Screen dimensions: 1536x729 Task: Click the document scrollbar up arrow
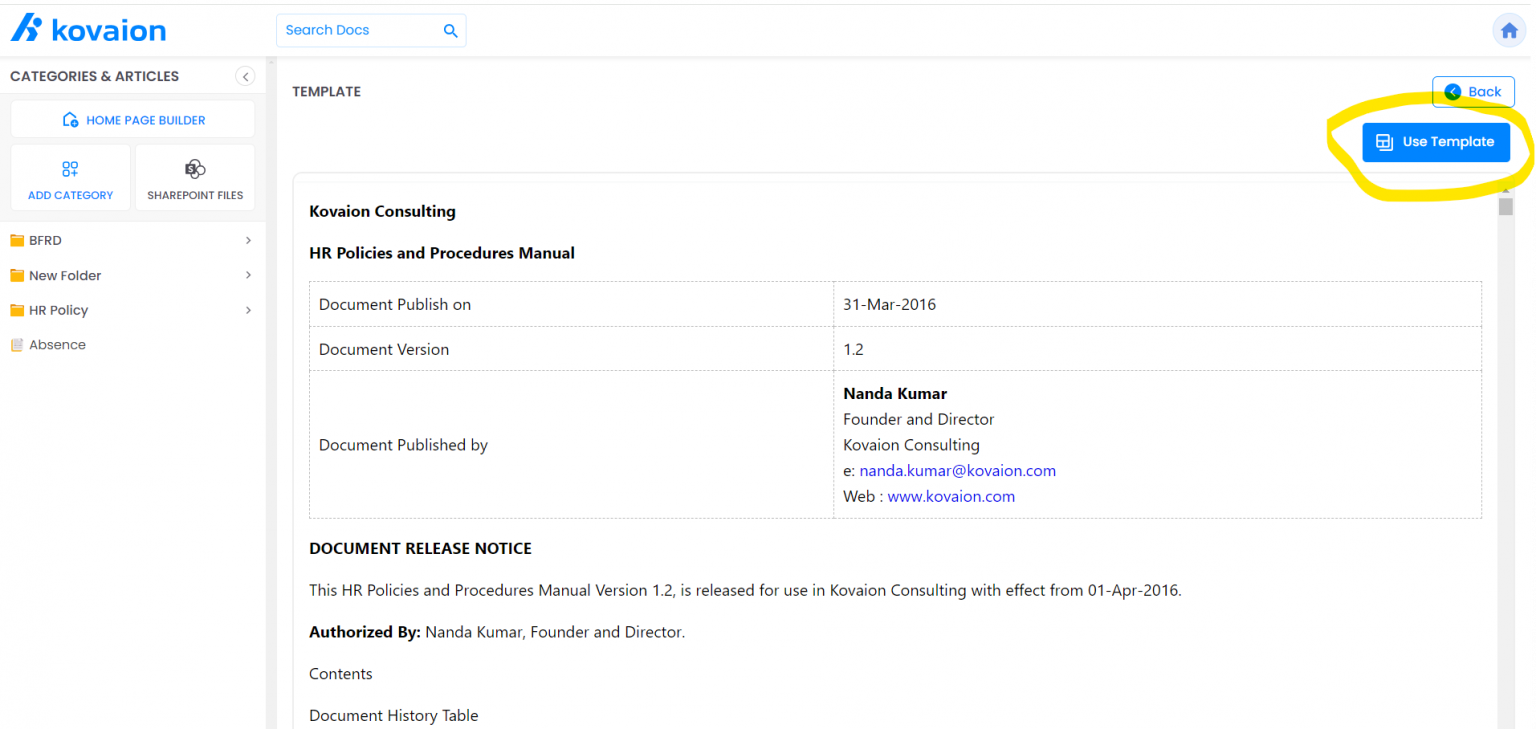click(1505, 190)
